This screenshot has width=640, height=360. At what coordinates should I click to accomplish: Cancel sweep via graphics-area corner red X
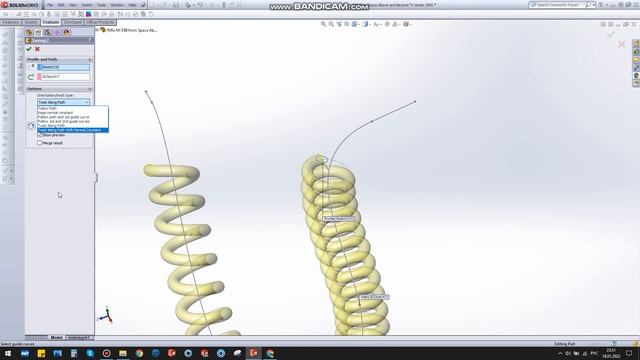click(x=621, y=44)
